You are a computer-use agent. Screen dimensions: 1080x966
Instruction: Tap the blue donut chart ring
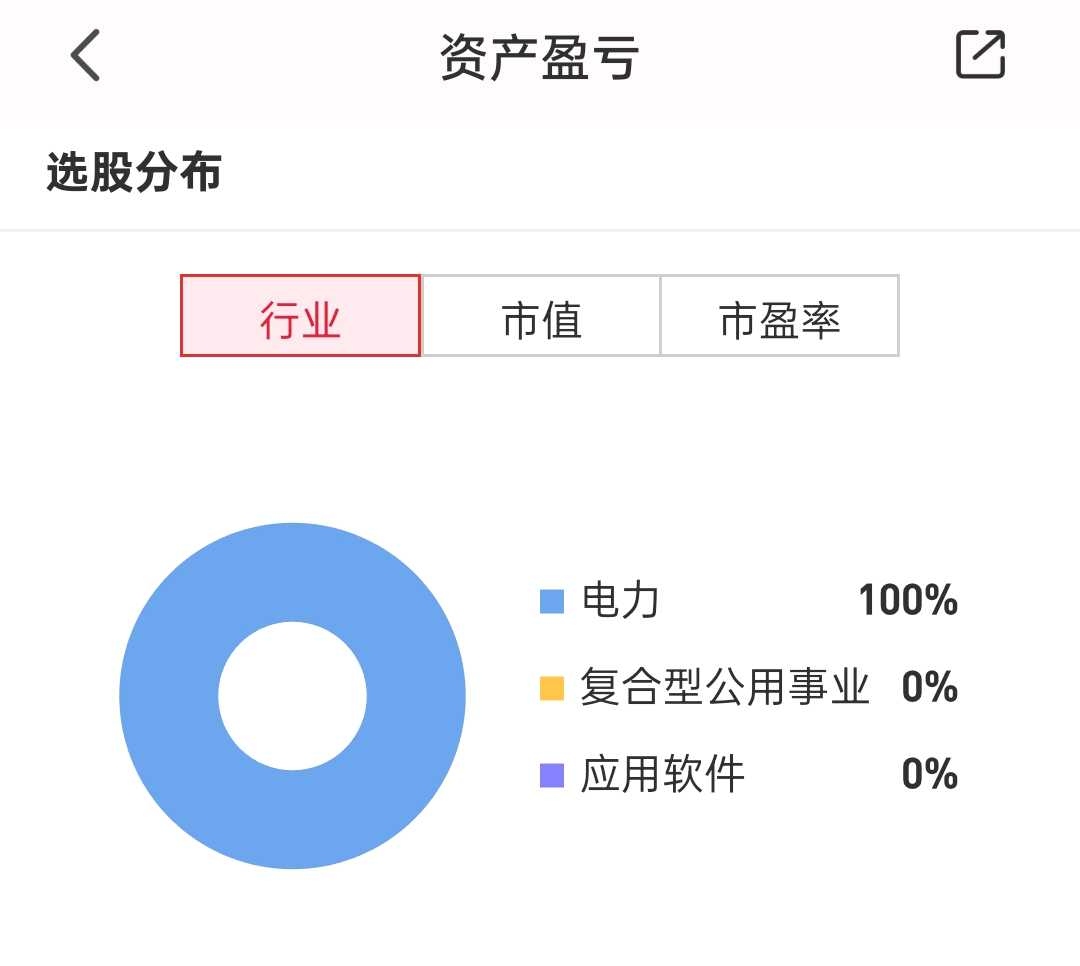[x=169, y=696]
